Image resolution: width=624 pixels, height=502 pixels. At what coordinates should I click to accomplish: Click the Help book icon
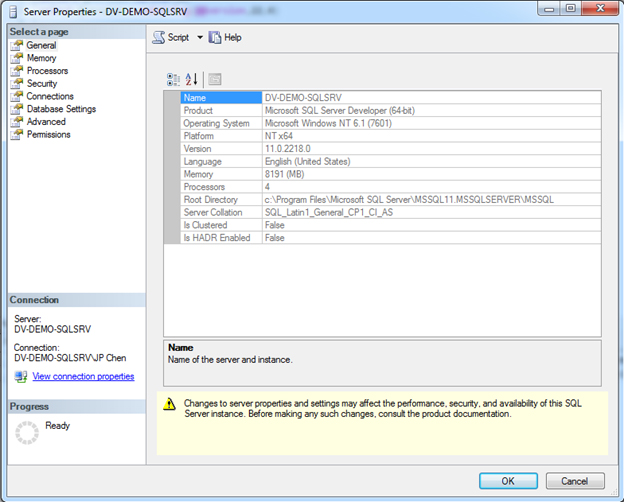click(x=215, y=37)
